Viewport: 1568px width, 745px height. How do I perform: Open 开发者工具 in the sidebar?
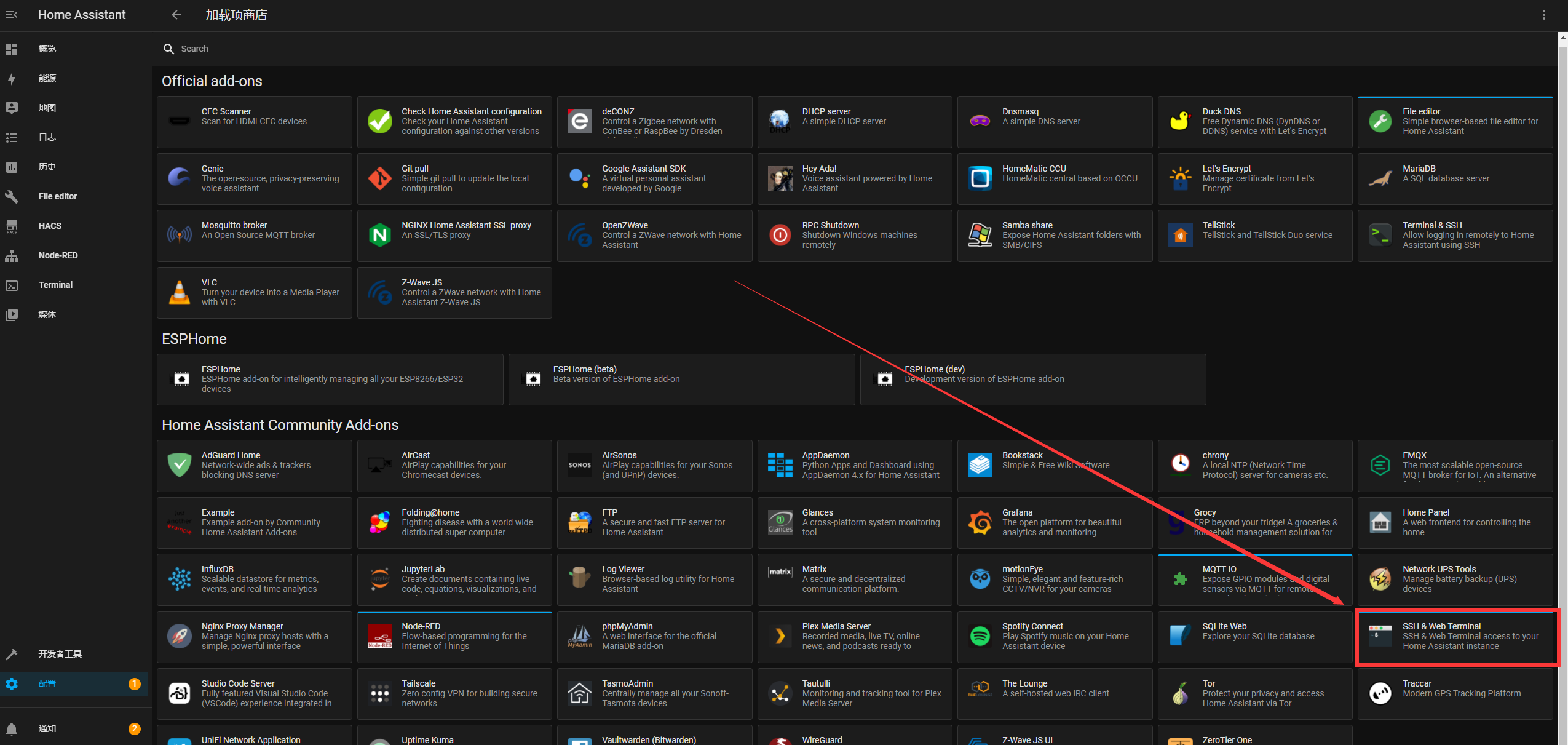pos(74,654)
